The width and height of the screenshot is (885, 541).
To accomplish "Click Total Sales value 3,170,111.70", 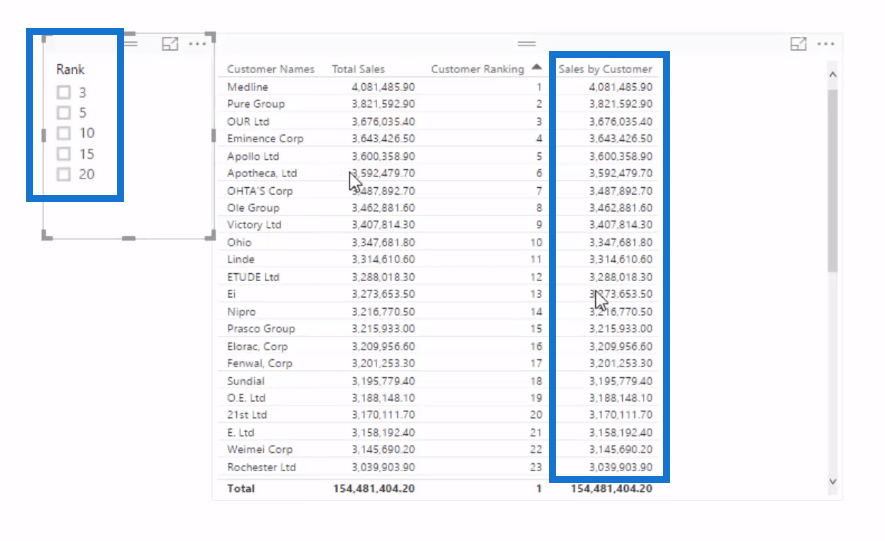I will 383,415.
